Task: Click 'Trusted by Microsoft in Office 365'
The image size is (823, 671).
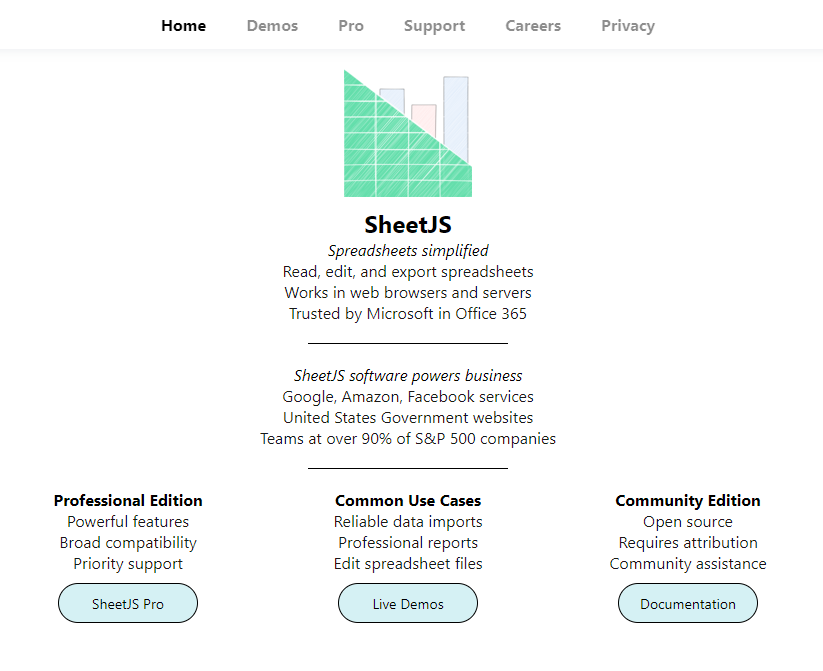Action: point(408,313)
